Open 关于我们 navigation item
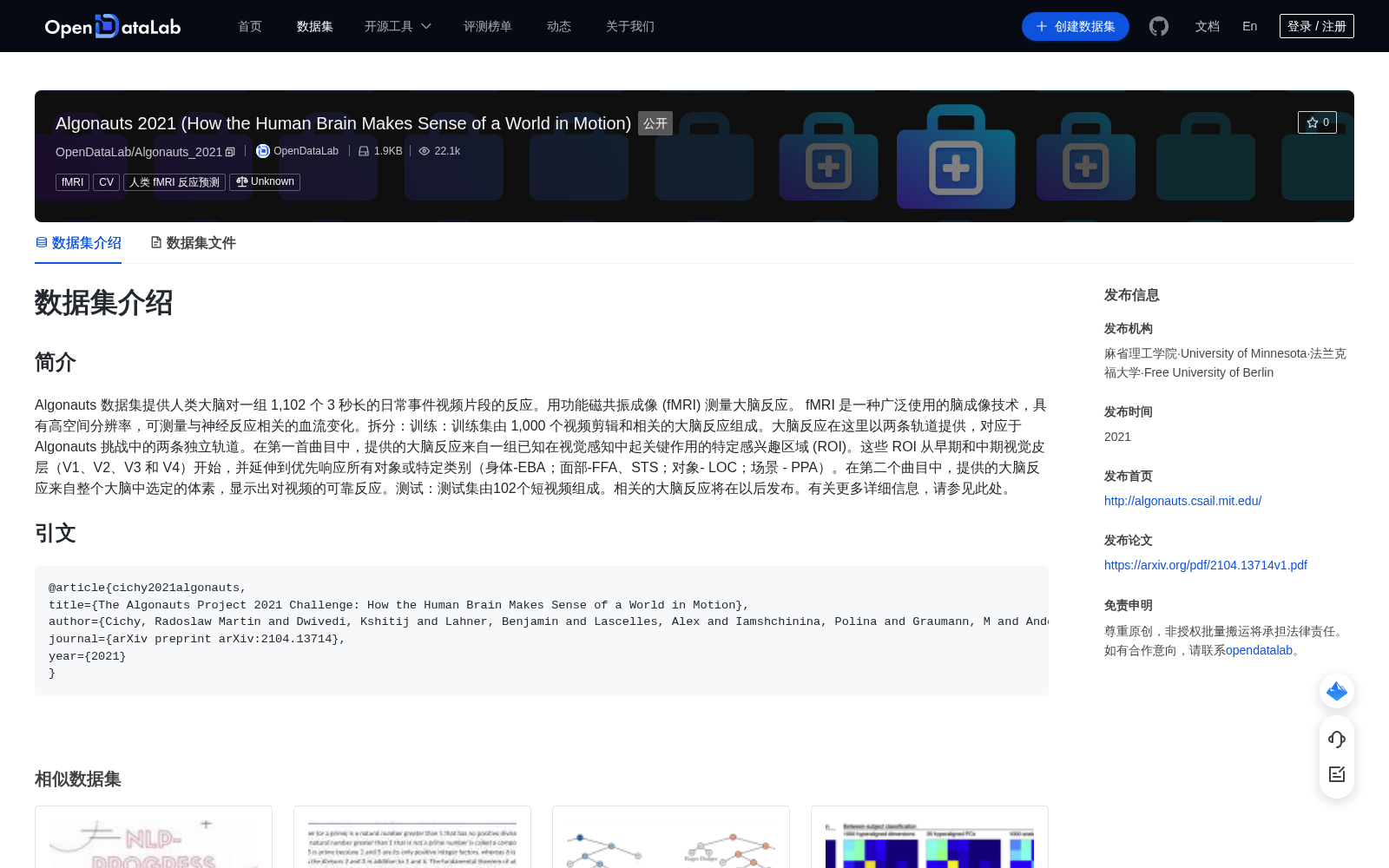The width and height of the screenshot is (1389, 868). [630, 26]
